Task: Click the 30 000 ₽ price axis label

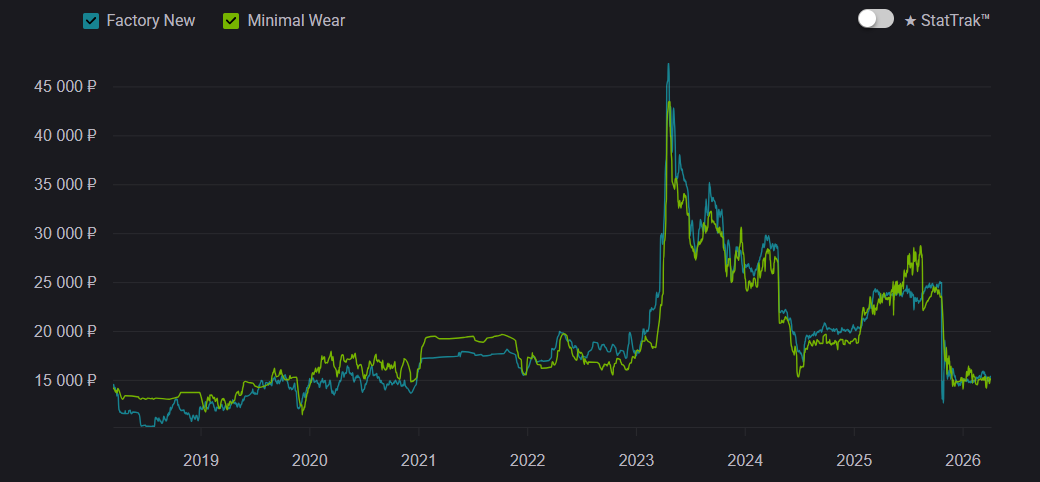Action: 65,234
